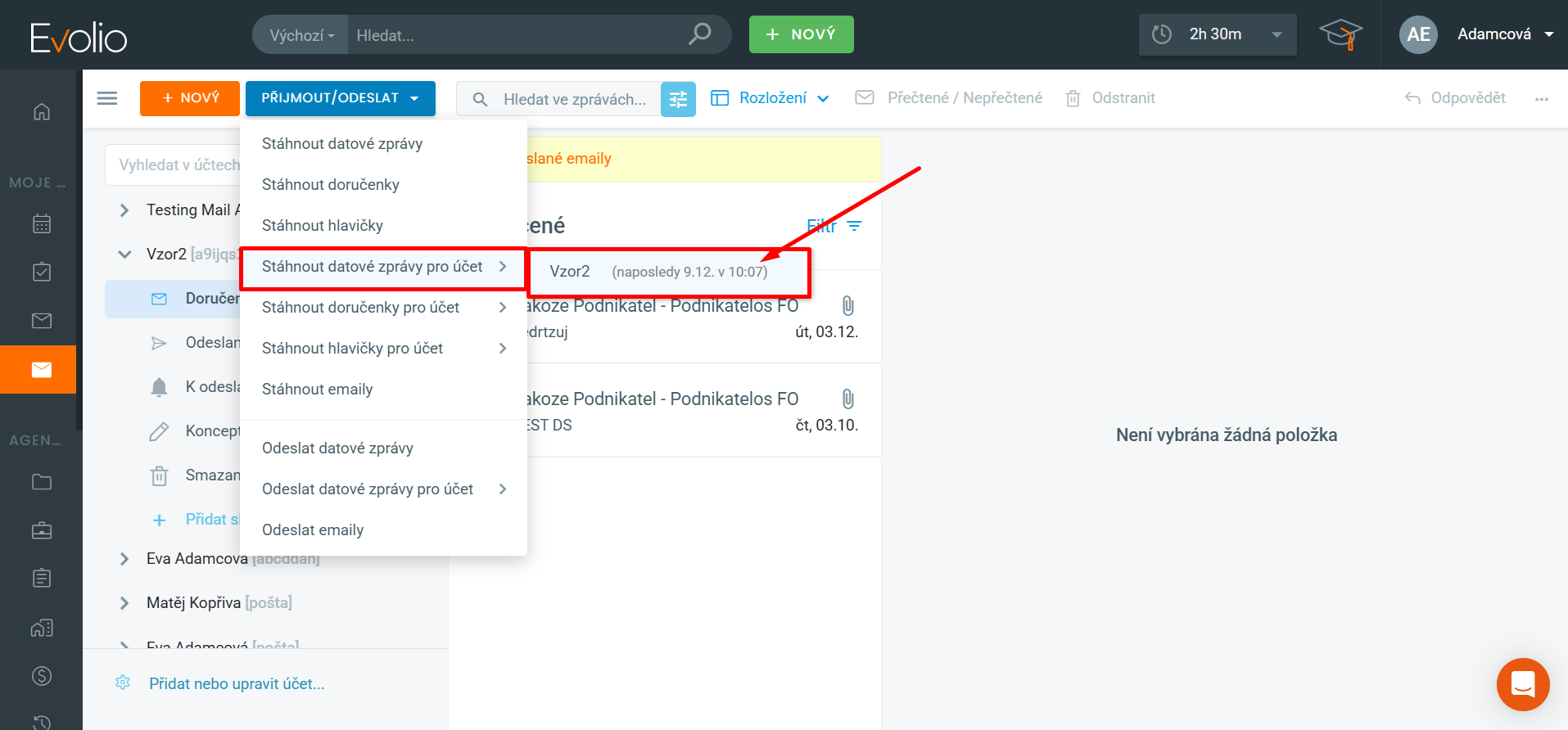The height and width of the screenshot is (730, 1568).
Task: Open the Rozložení layout dropdown
Action: [770, 98]
